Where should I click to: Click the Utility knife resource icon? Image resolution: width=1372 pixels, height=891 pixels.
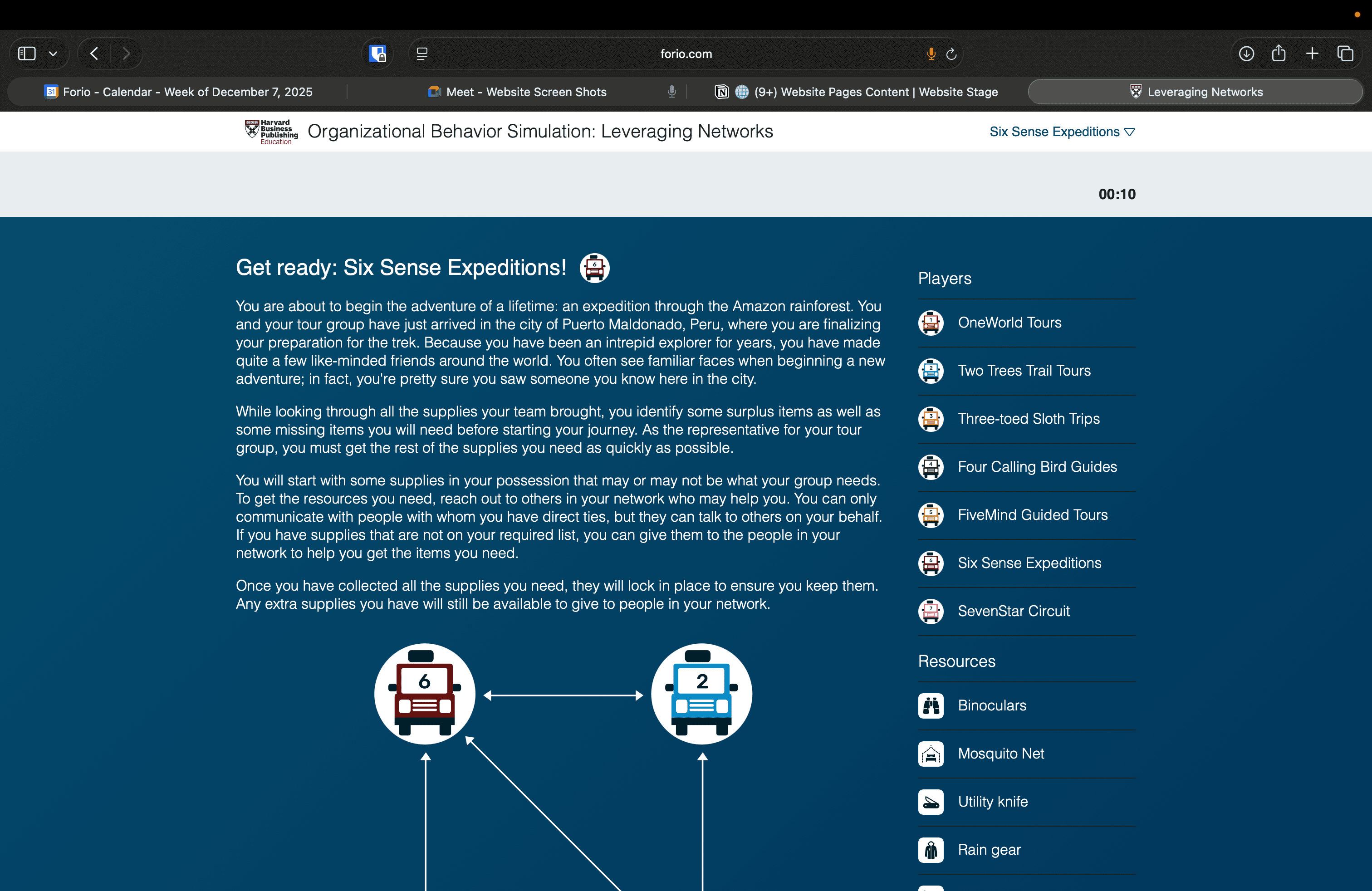click(931, 802)
